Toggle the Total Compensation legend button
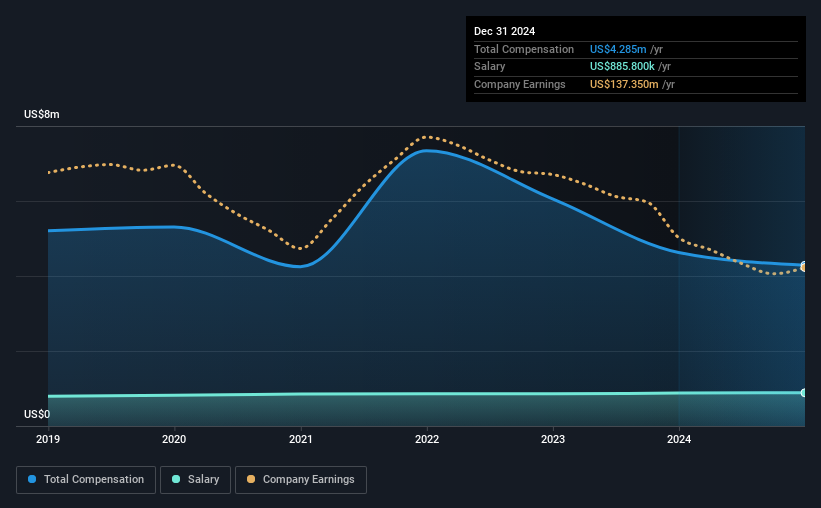The width and height of the screenshot is (821, 508). point(86,480)
